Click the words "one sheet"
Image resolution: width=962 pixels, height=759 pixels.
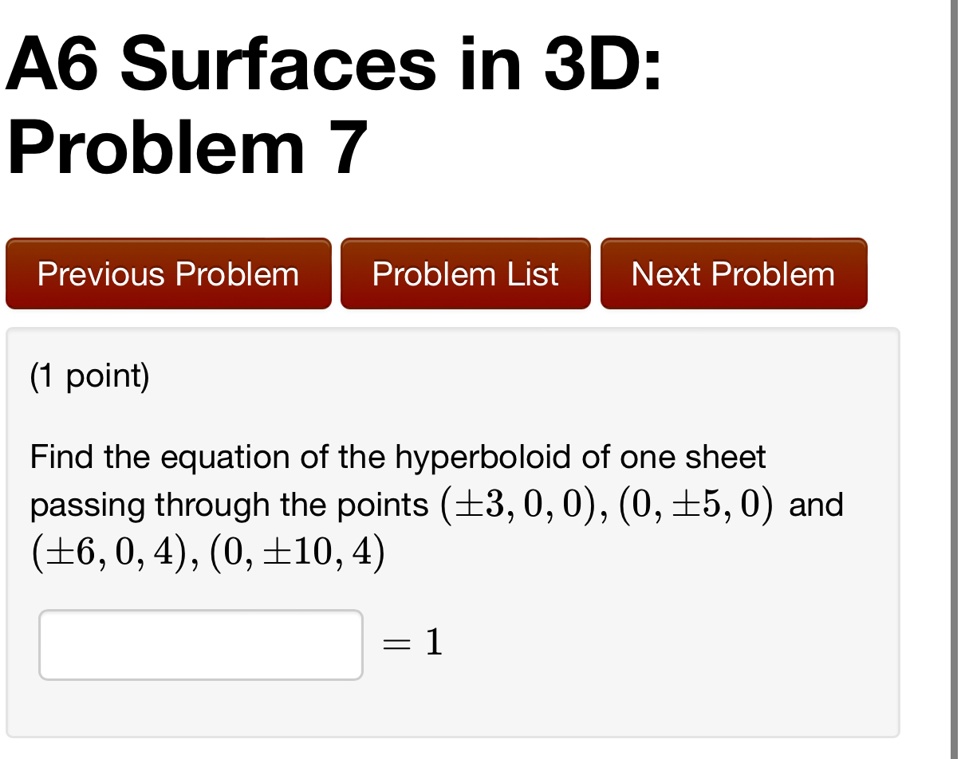click(x=693, y=457)
